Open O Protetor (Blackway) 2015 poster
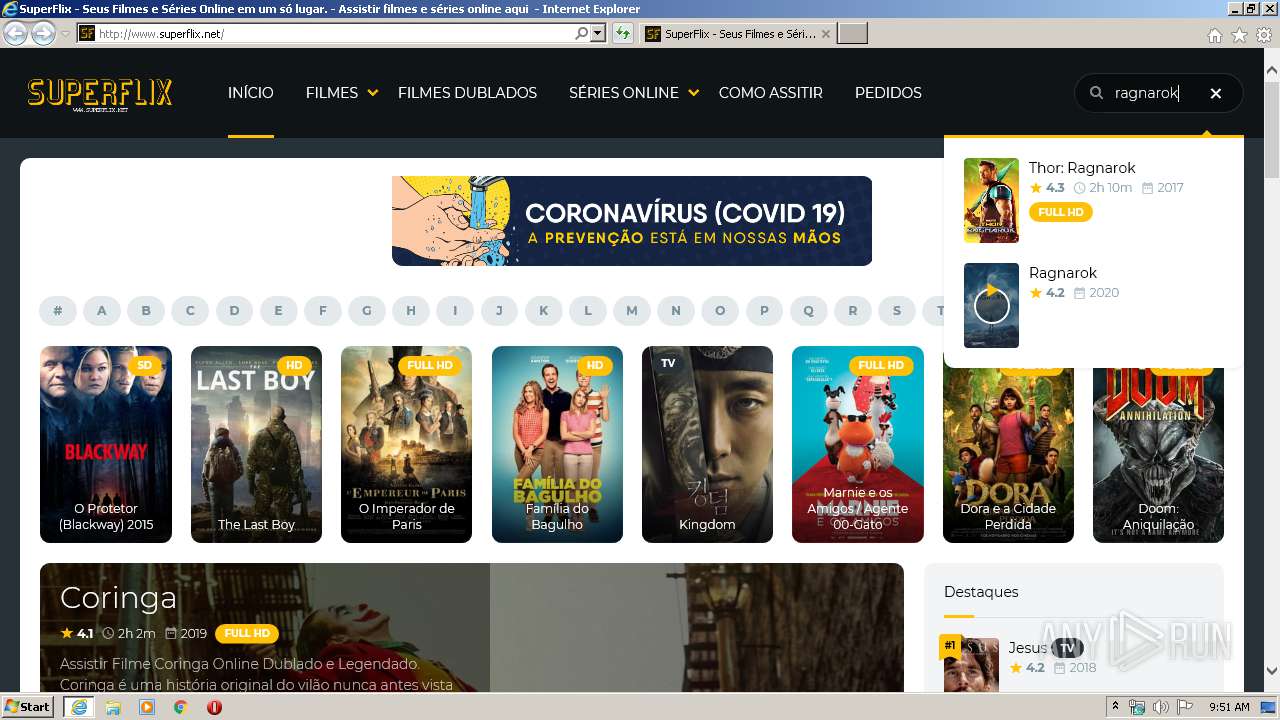 [x=106, y=444]
